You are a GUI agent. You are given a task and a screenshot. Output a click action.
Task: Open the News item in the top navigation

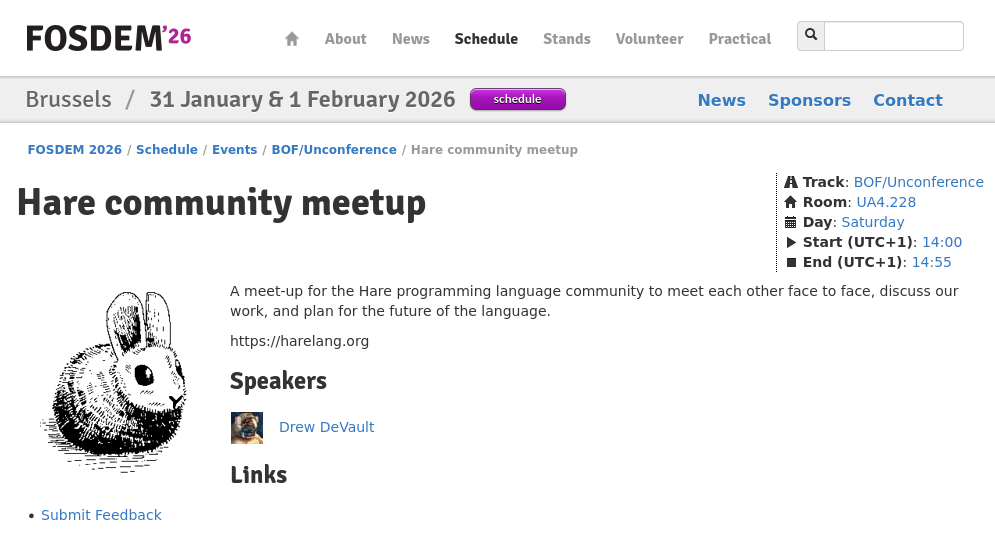tap(411, 39)
